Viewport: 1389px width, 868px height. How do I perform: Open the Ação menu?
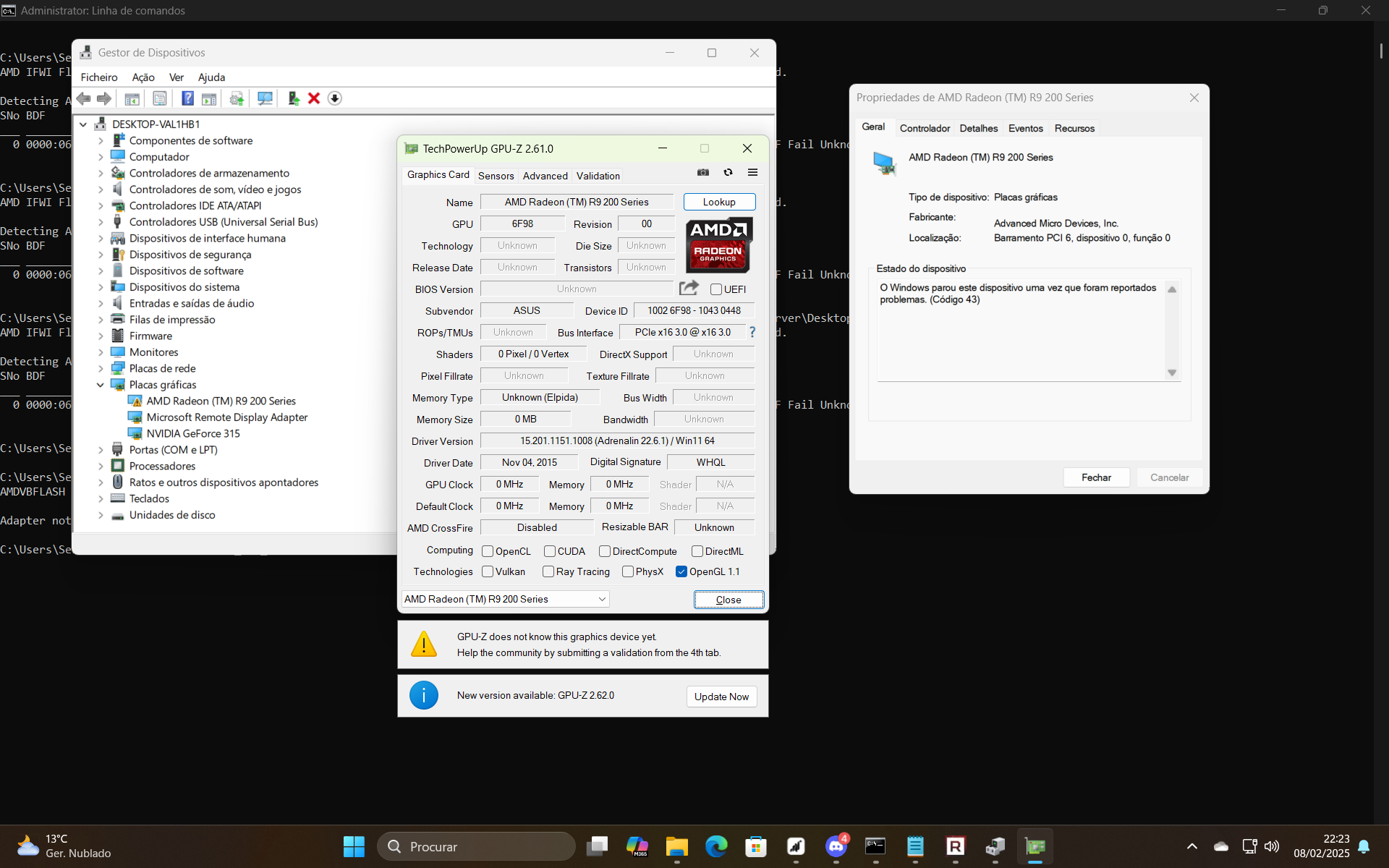(143, 77)
